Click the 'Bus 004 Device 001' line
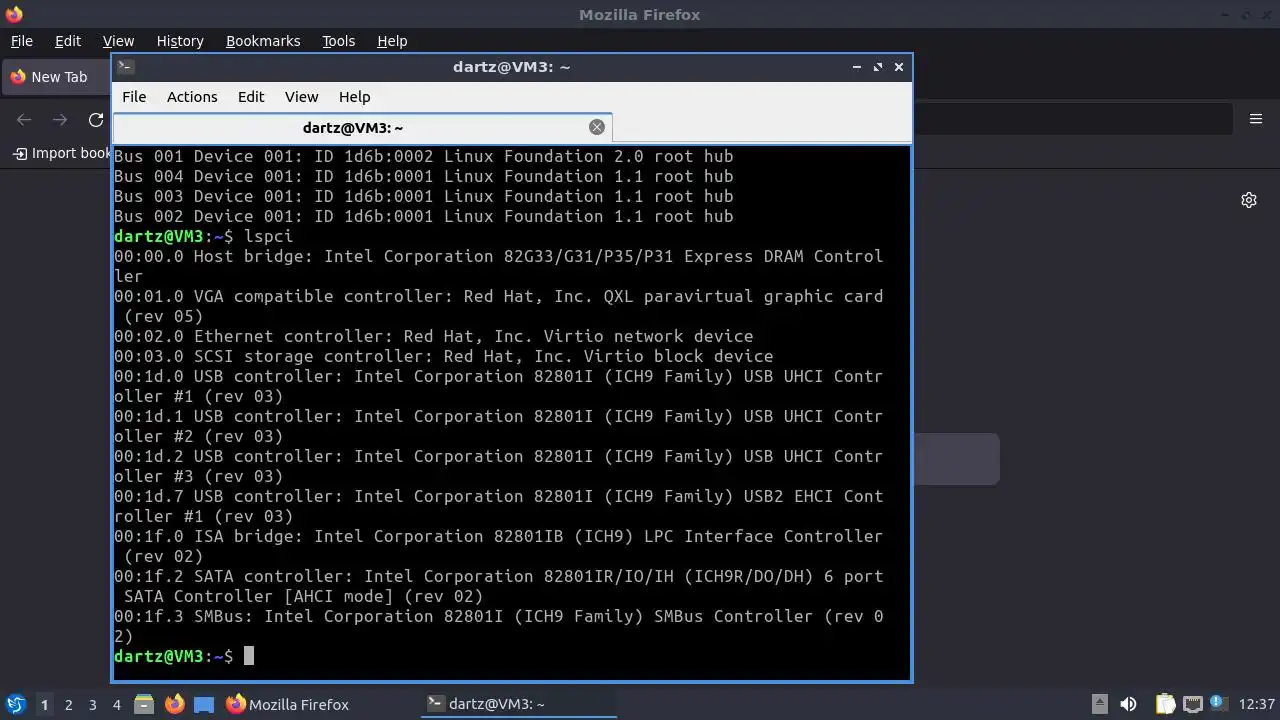This screenshot has height=720, width=1280. [423, 176]
